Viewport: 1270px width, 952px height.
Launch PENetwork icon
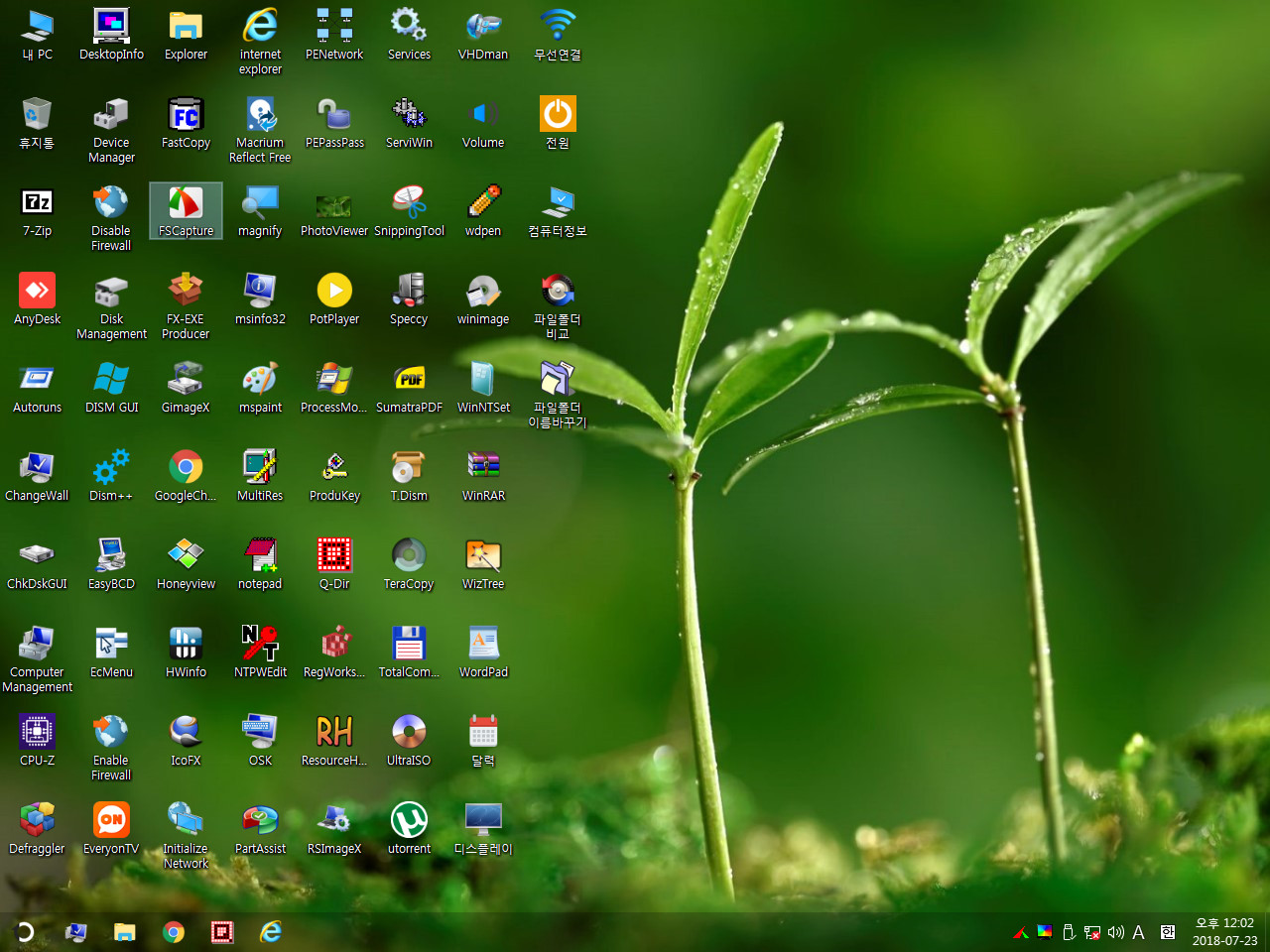[334, 35]
